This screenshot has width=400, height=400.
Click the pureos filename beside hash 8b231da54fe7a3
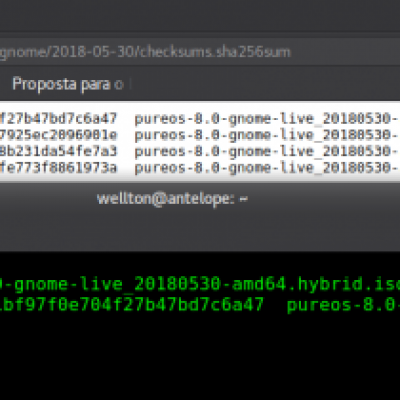click(x=267, y=152)
